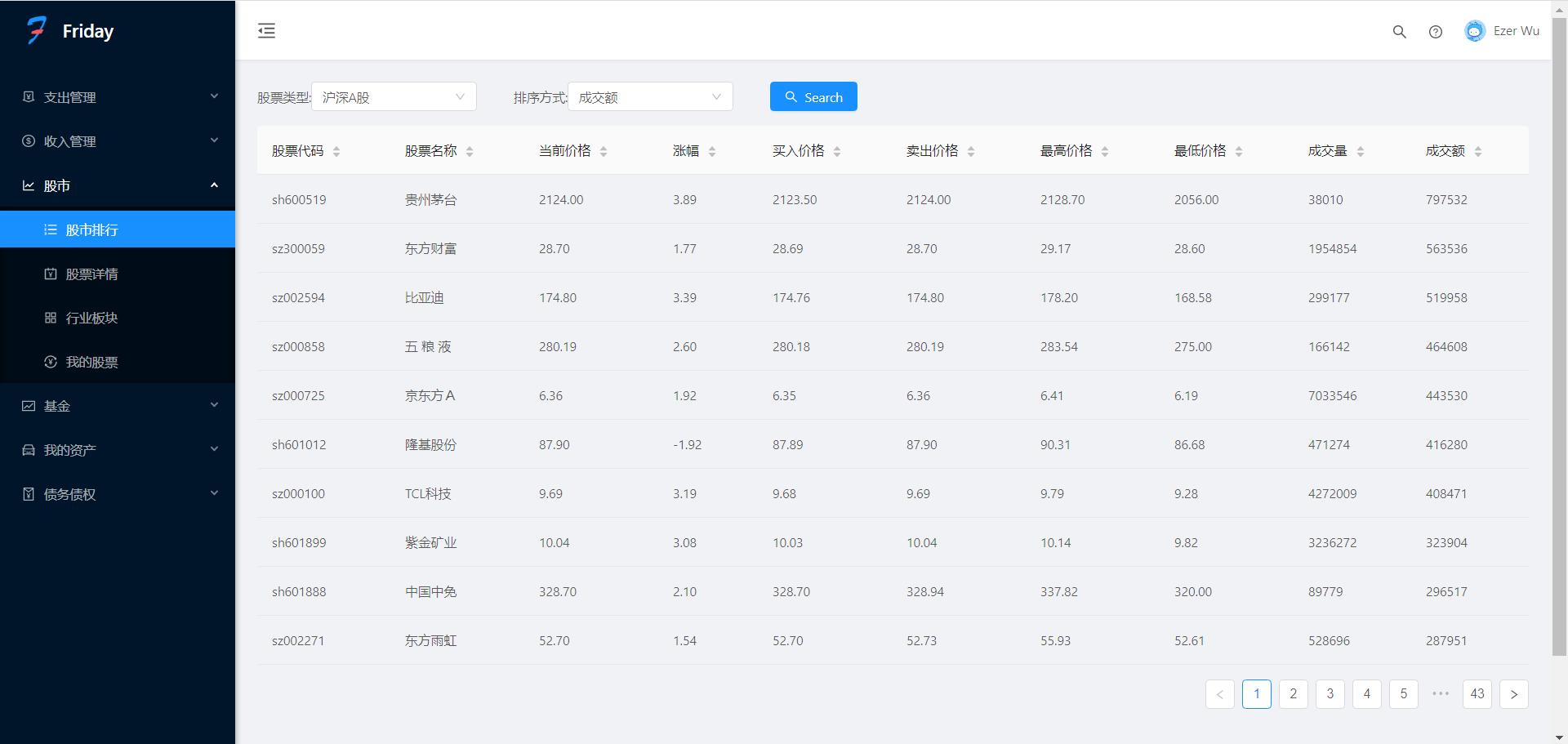Open the global search magnifier icon
Screen dimensions: 1568x744
[x=1399, y=32]
